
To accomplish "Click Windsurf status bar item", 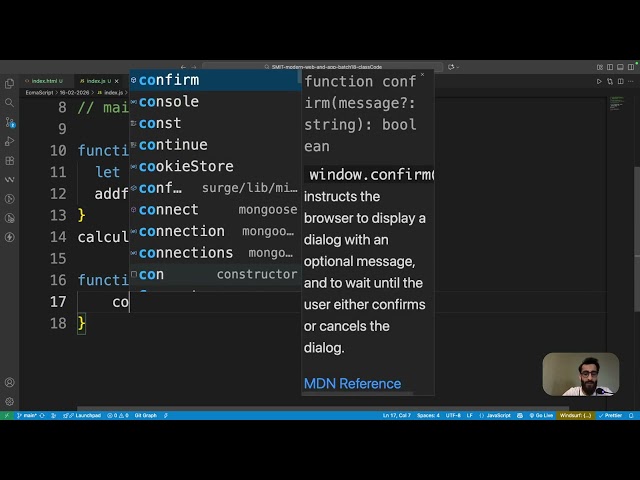I will 576,416.
